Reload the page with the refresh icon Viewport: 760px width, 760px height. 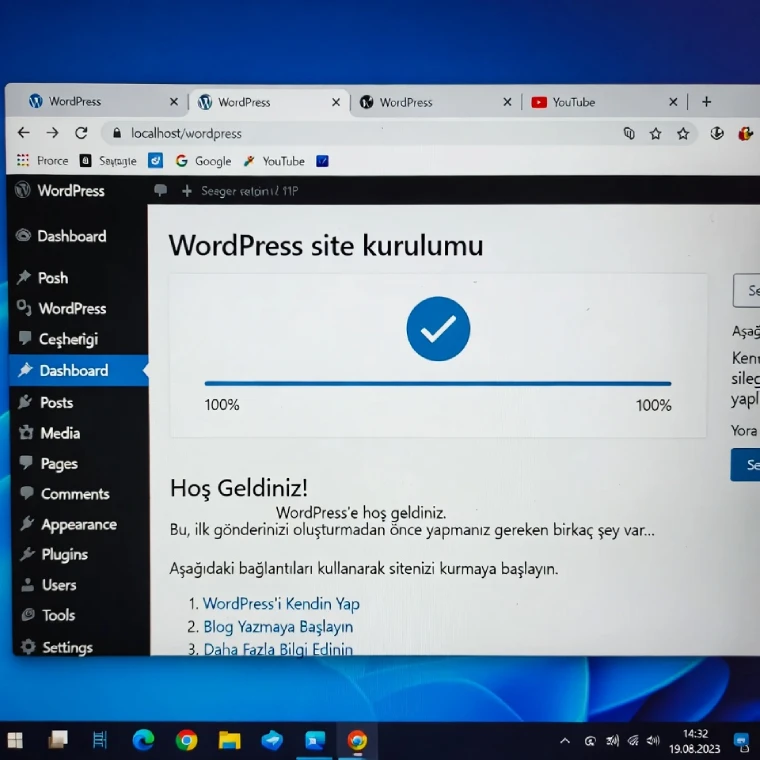(81, 132)
